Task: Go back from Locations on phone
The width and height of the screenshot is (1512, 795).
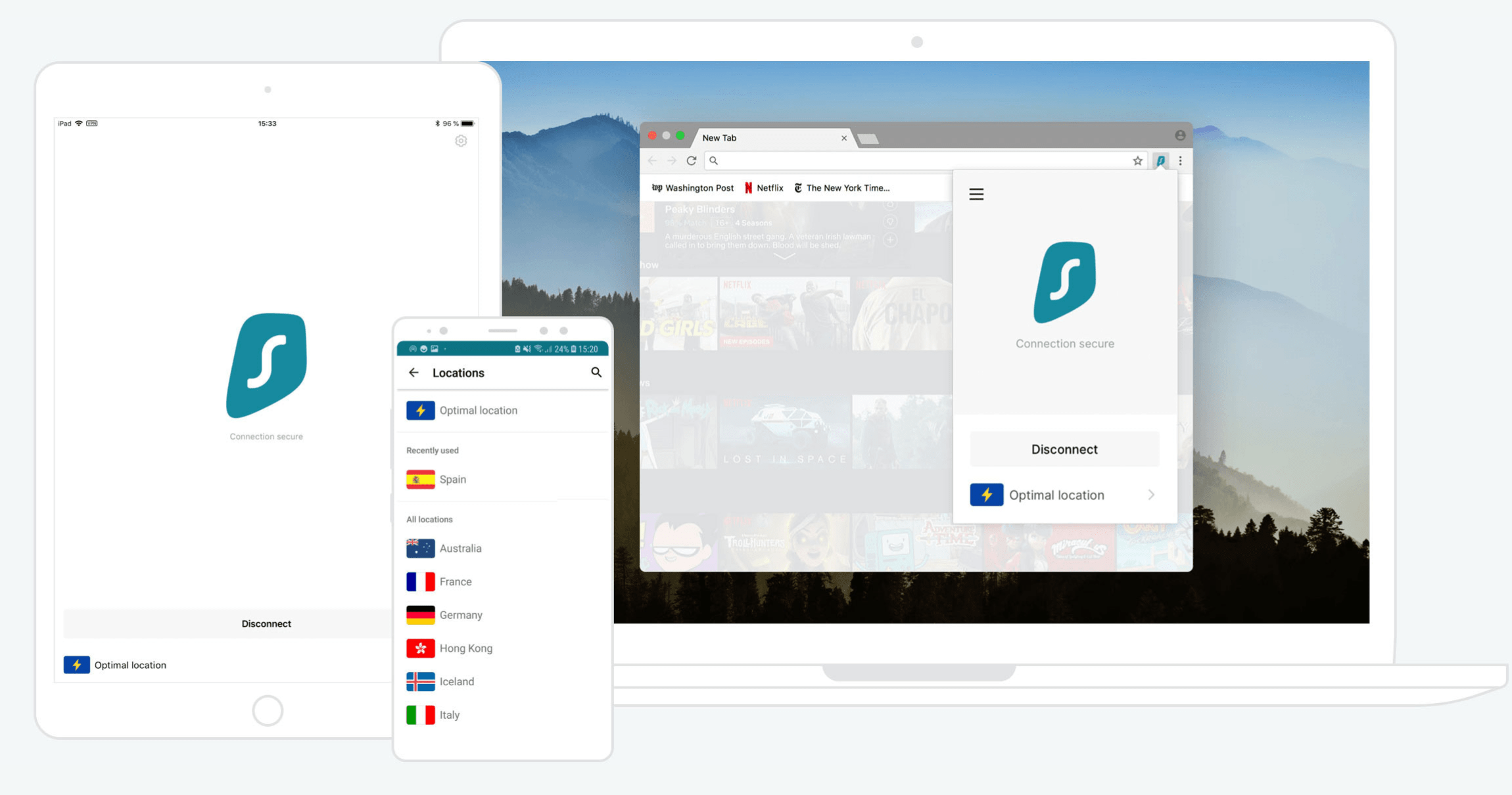Action: coord(413,373)
